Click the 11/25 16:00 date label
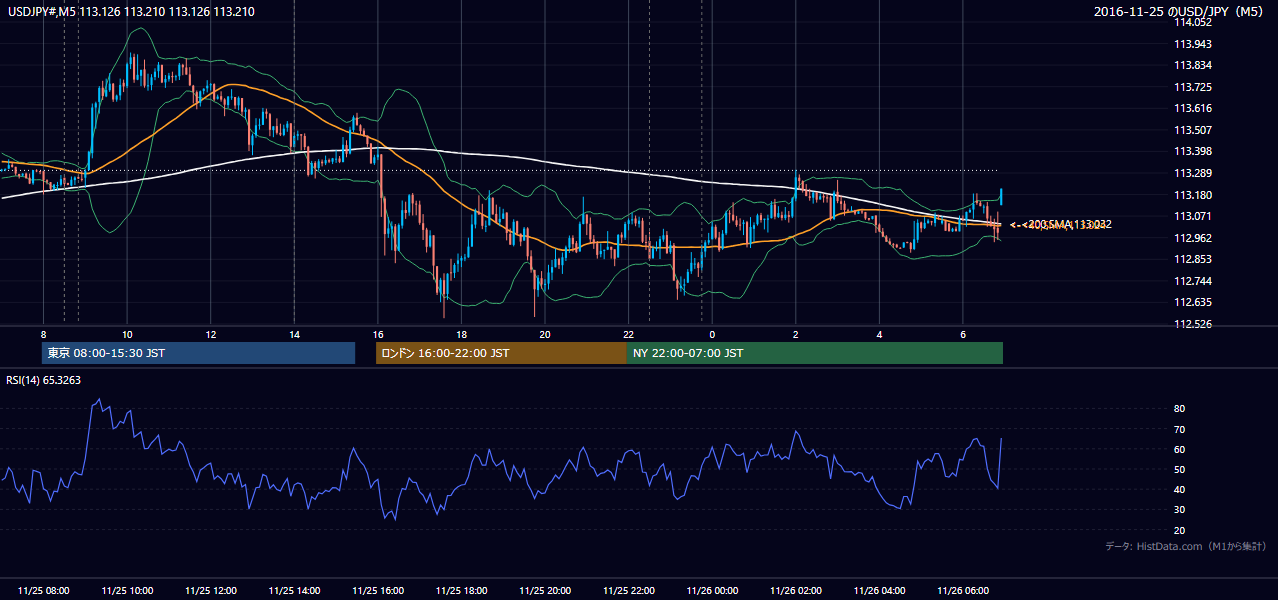 [x=378, y=591]
